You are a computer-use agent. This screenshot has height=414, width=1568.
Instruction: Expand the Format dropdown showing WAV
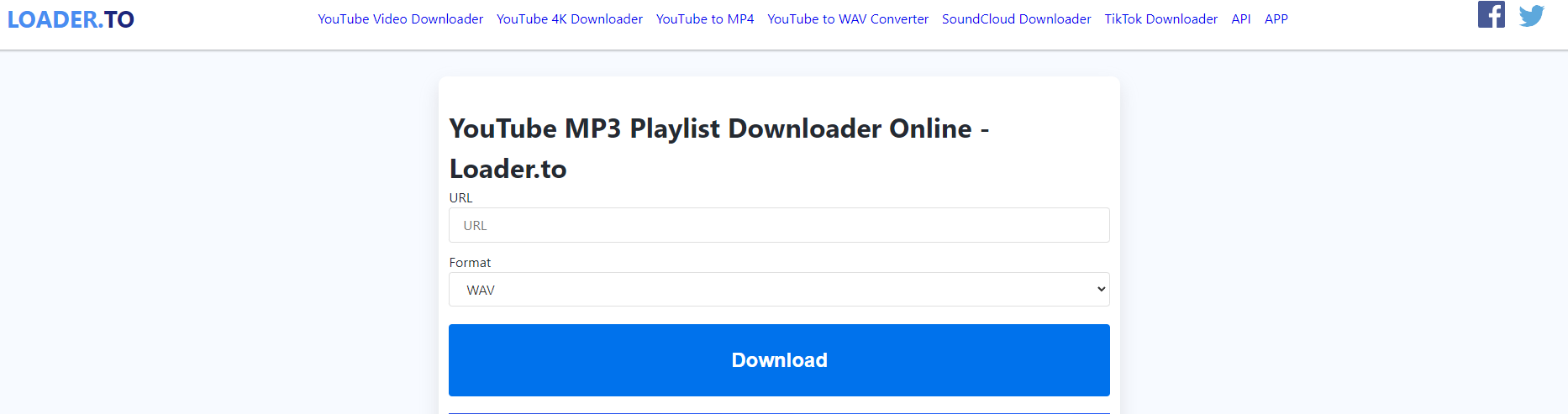[x=779, y=290]
